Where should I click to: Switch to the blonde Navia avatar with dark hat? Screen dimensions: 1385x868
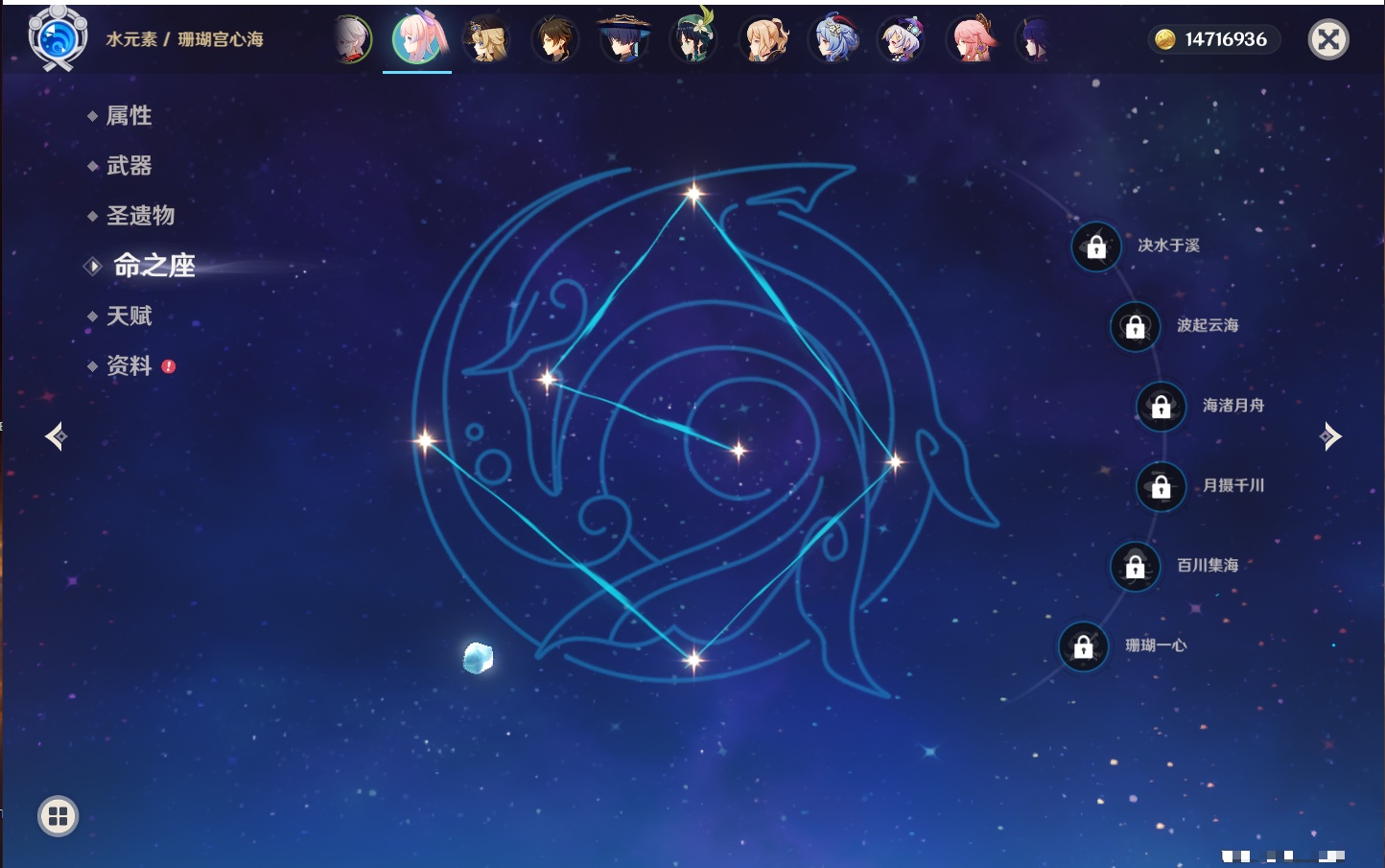(486, 39)
